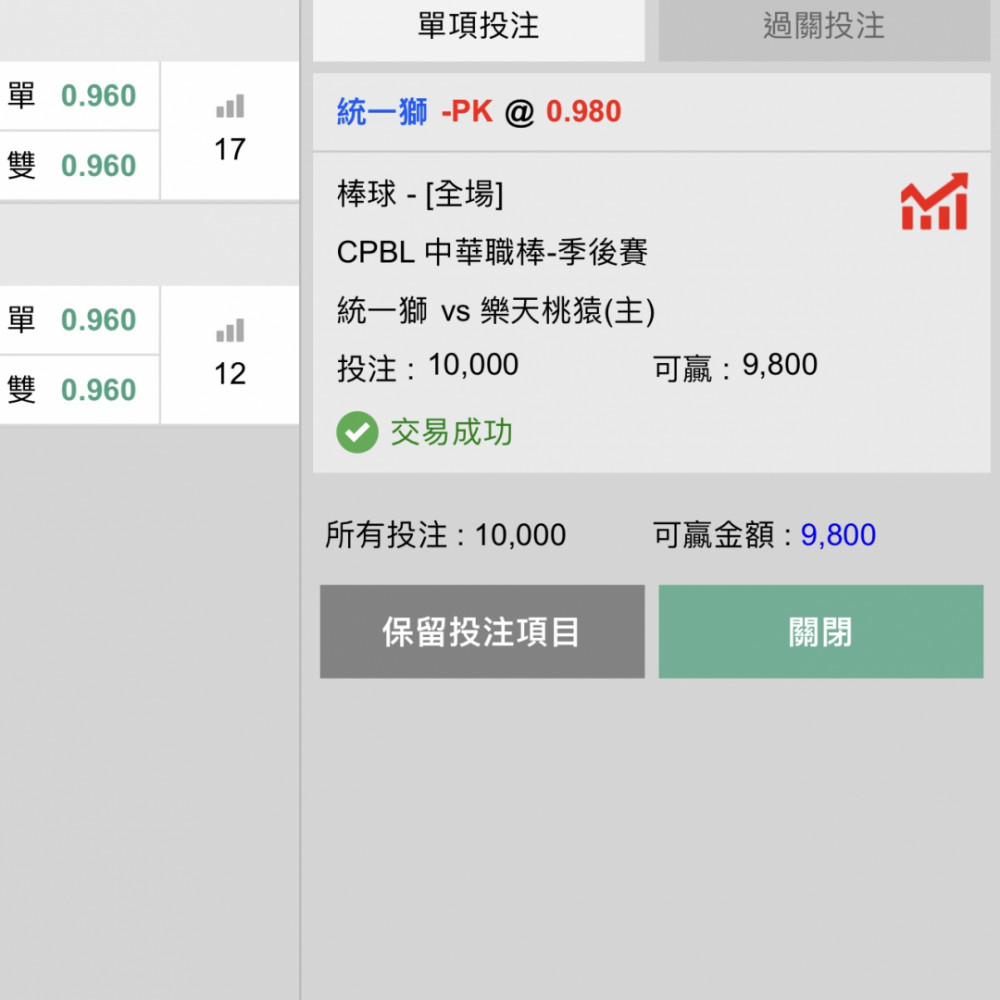
Task: Click the 棒球 - [全場] text
Action: [x=420, y=194]
